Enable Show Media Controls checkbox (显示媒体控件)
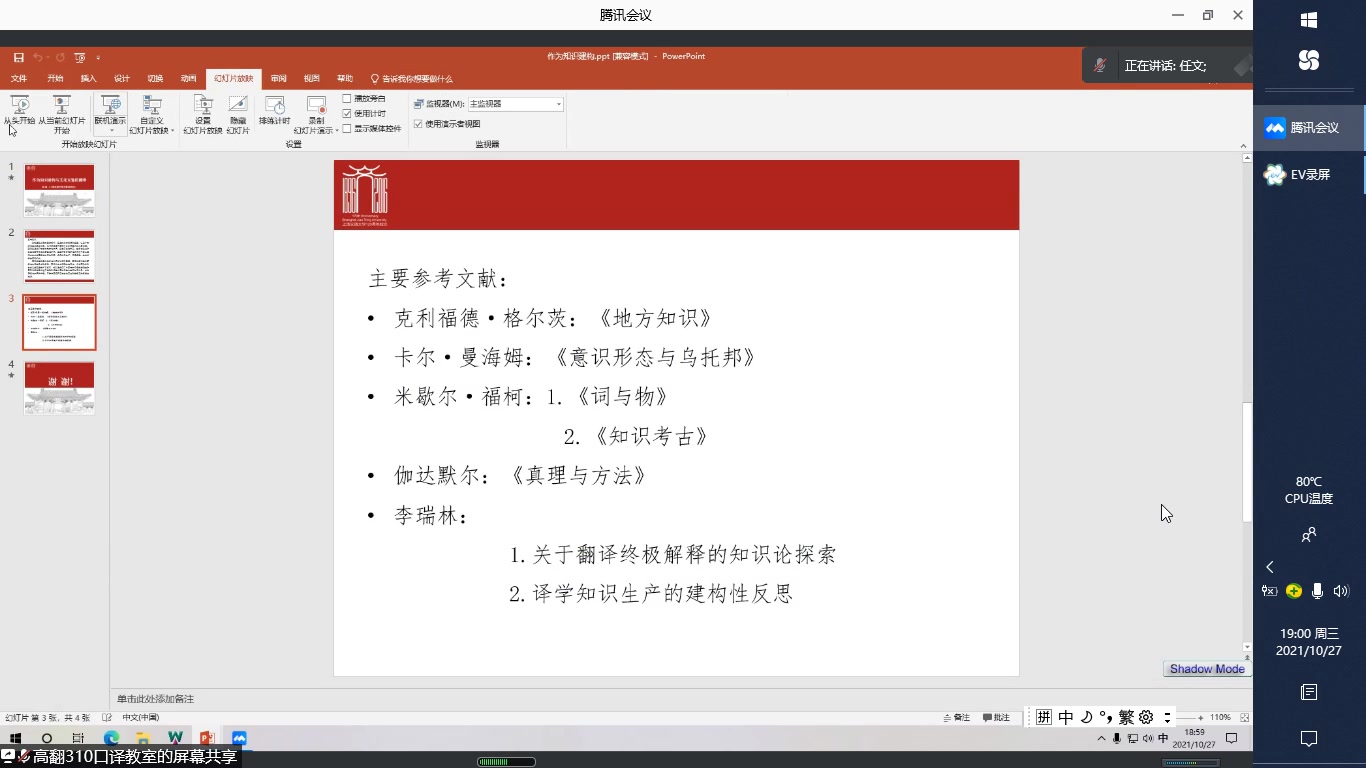 (347, 127)
